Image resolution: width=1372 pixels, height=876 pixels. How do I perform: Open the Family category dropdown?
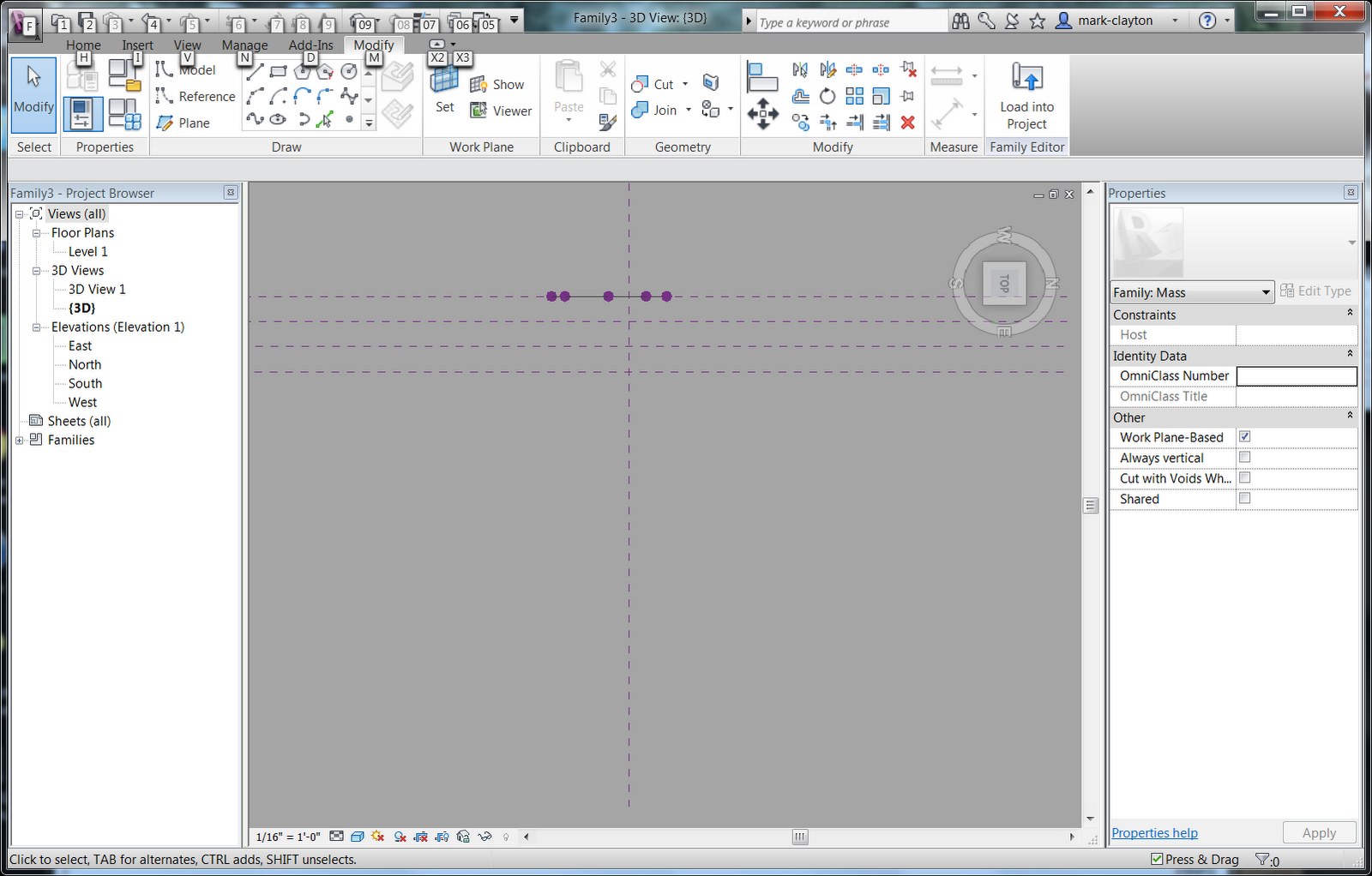point(1267,291)
